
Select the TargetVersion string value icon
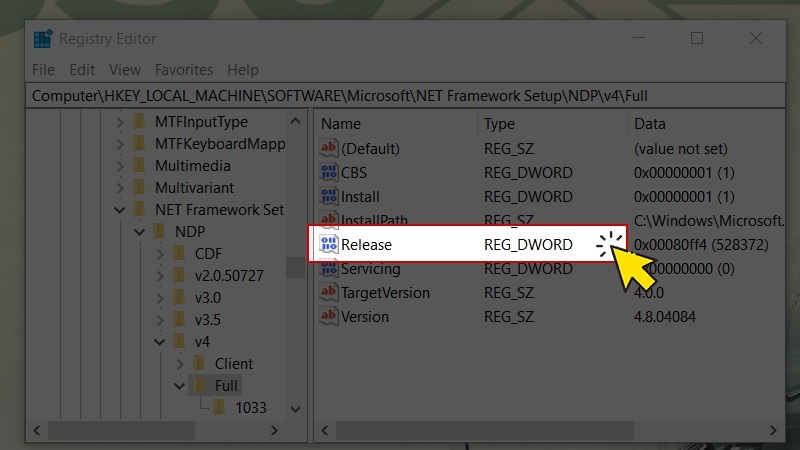pos(329,292)
